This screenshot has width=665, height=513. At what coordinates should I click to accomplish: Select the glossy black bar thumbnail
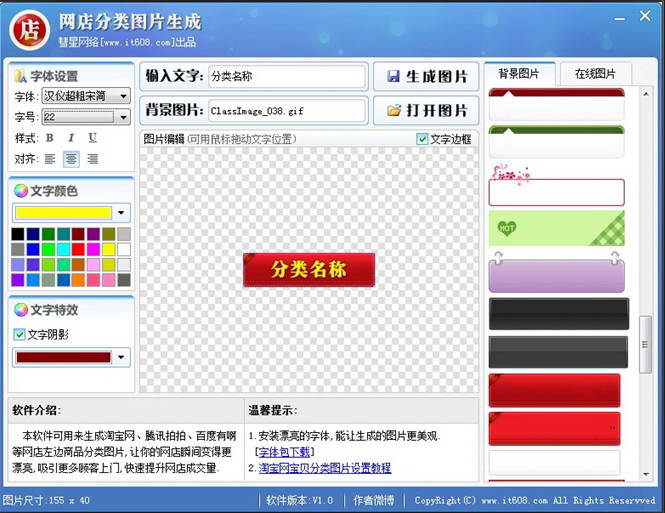pos(559,314)
